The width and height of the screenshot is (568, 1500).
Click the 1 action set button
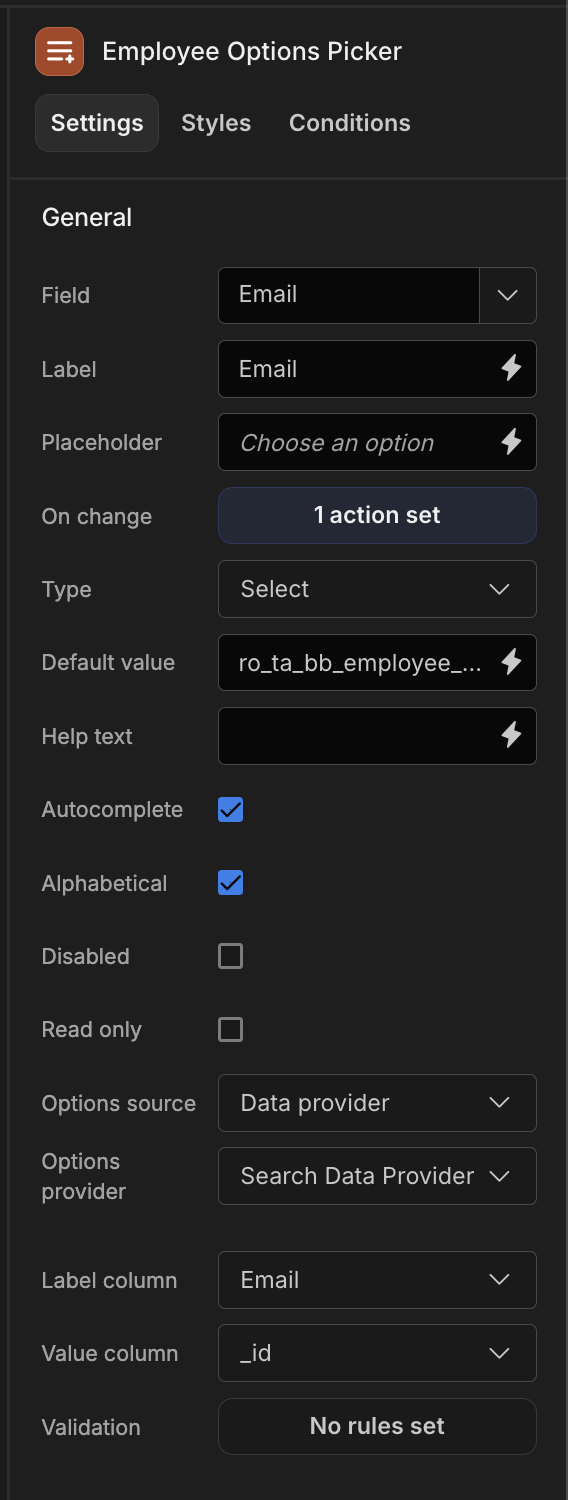click(x=377, y=516)
